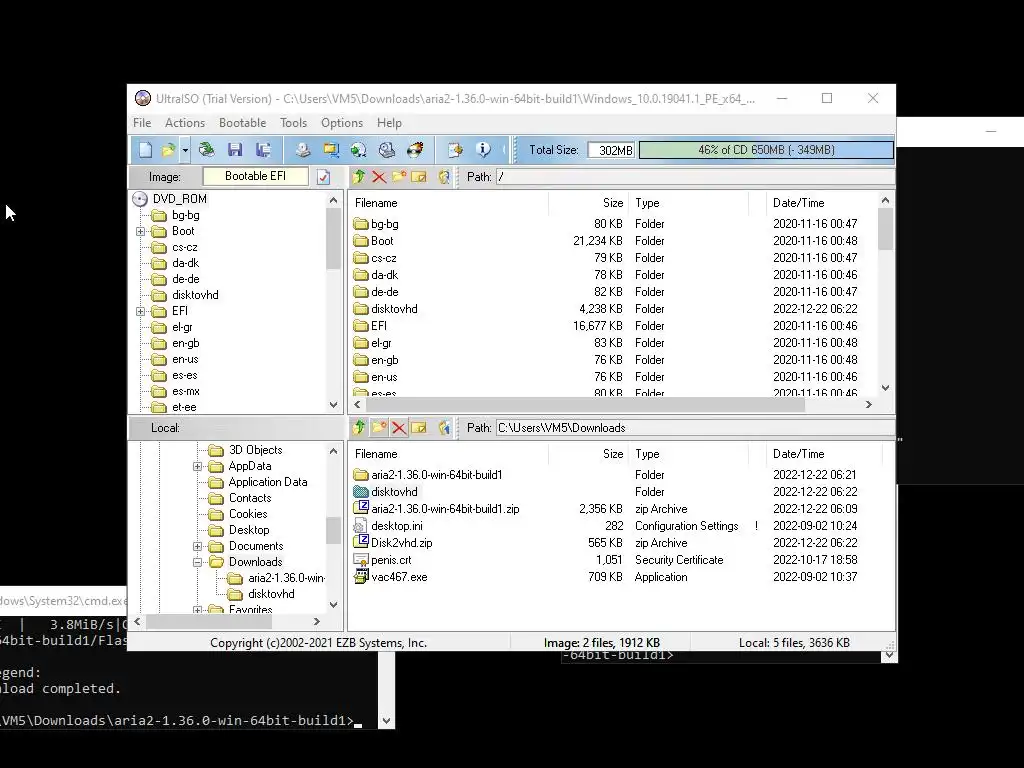Open the File menu
Screen dimensions: 1024x768
coord(142,123)
